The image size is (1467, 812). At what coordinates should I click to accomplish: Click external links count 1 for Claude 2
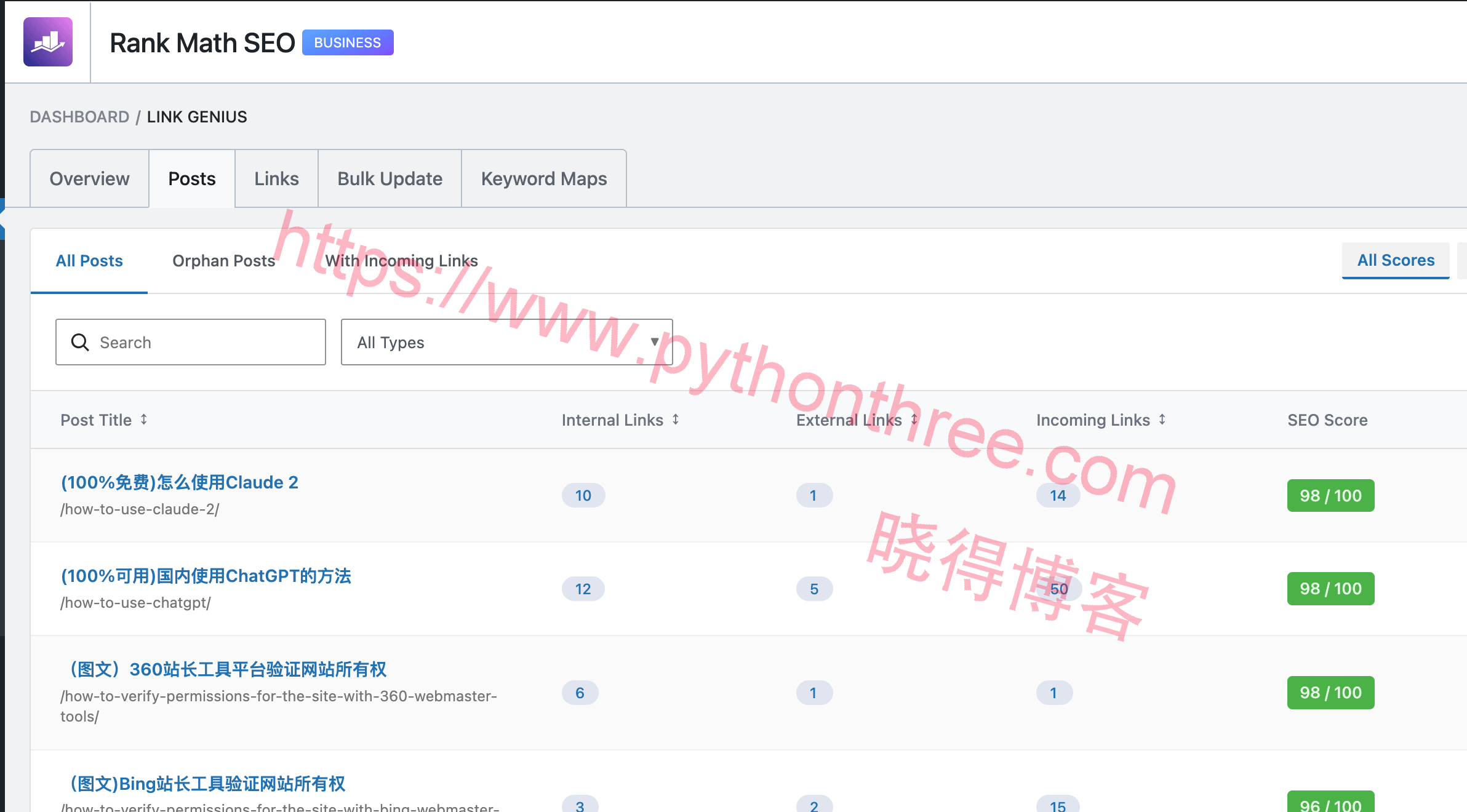coord(813,495)
